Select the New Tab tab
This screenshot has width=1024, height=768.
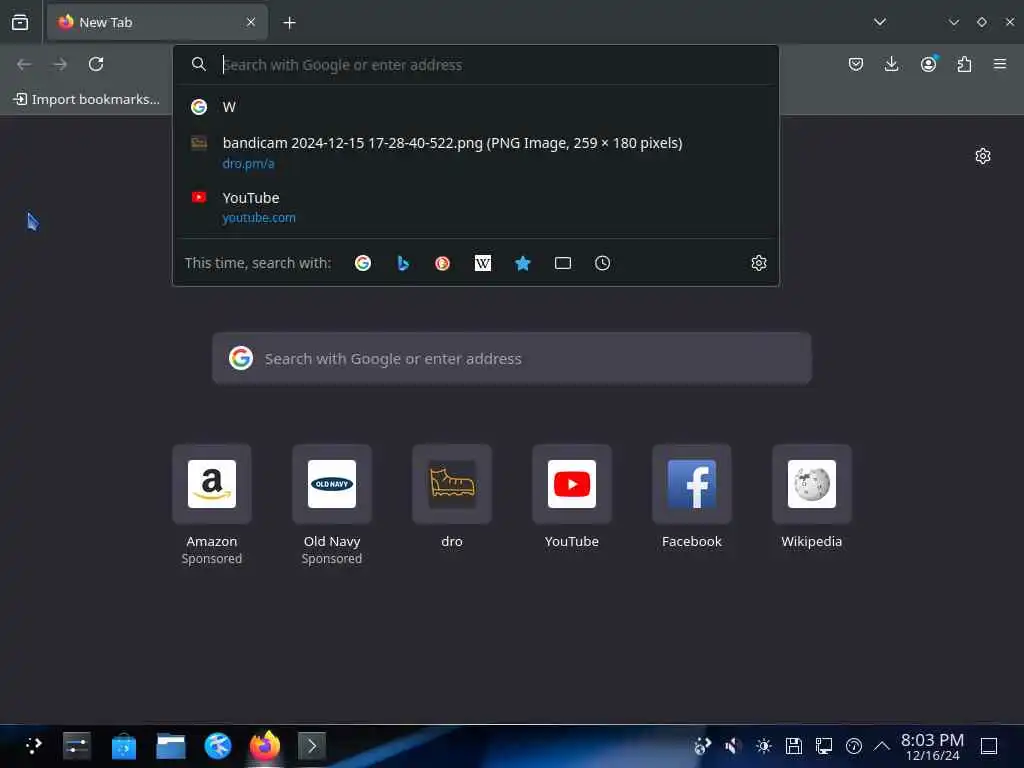pyautogui.click(x=157, y=22)
